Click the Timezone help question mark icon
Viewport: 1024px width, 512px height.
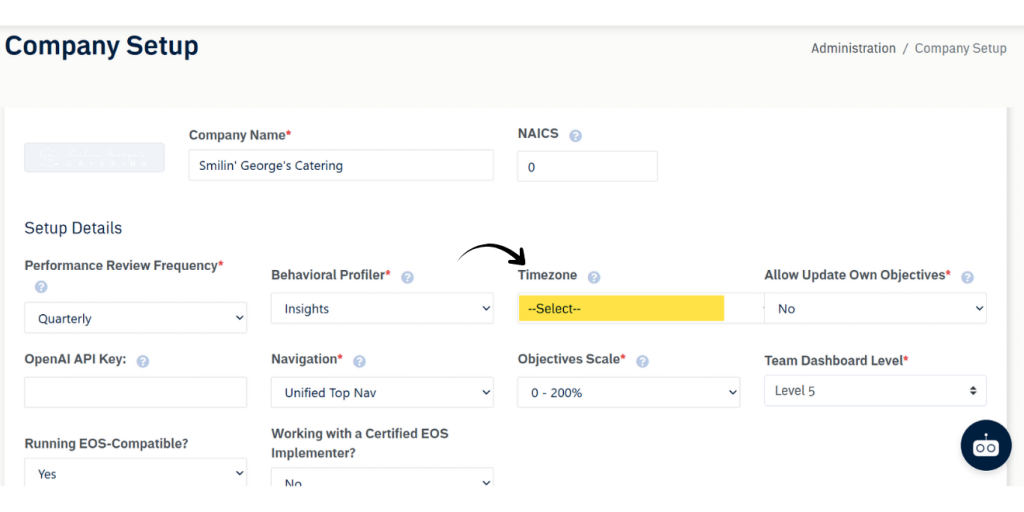(x=594, y=277)
